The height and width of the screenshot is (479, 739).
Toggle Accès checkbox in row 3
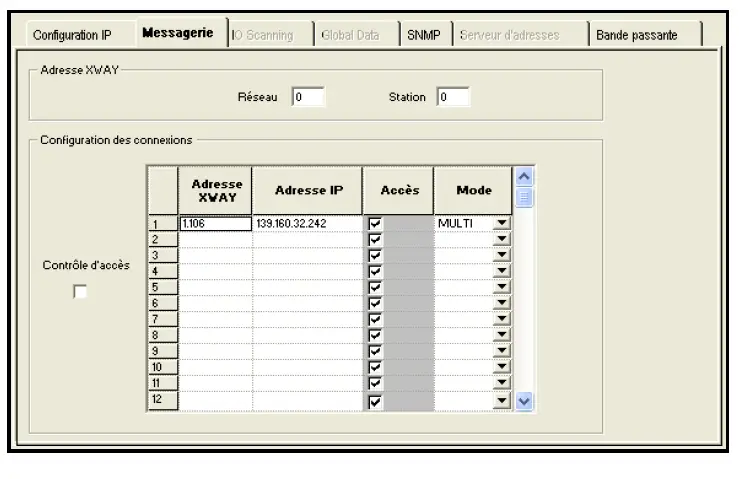(375, 256)
